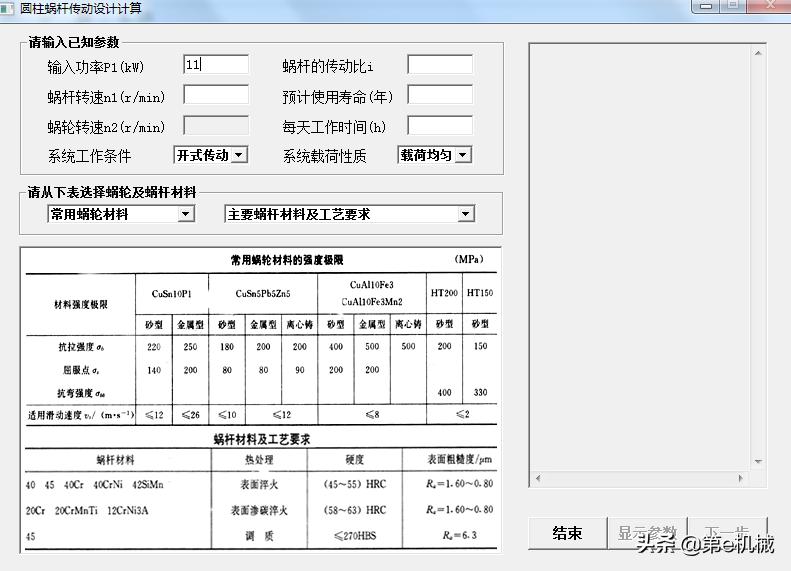Image resolution: width=791 pixels, height=571 pixels.
Task: Click the worm wheel speed n2 field
Action: [x=216, y=126]
